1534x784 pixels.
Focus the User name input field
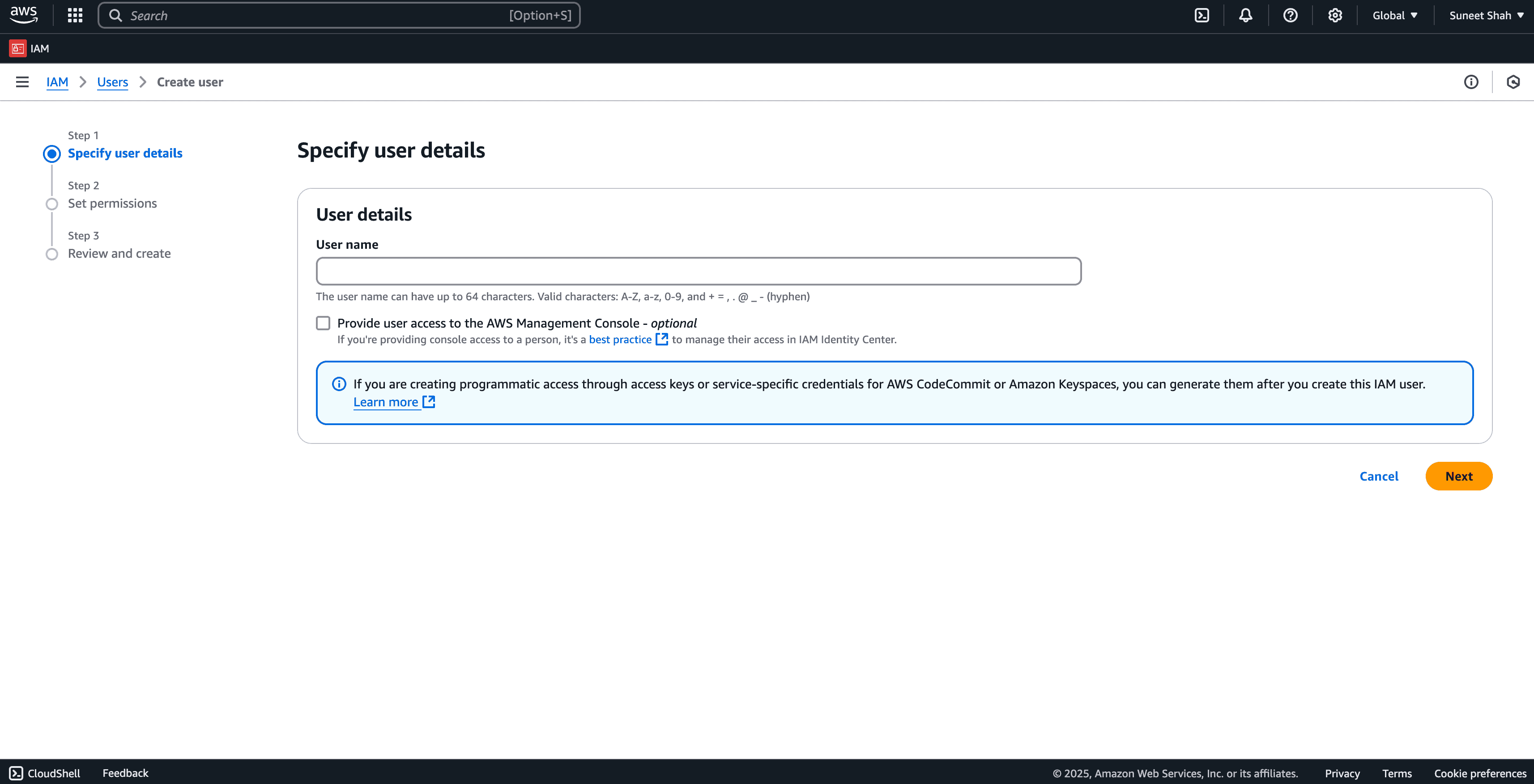tap(698, 272)
